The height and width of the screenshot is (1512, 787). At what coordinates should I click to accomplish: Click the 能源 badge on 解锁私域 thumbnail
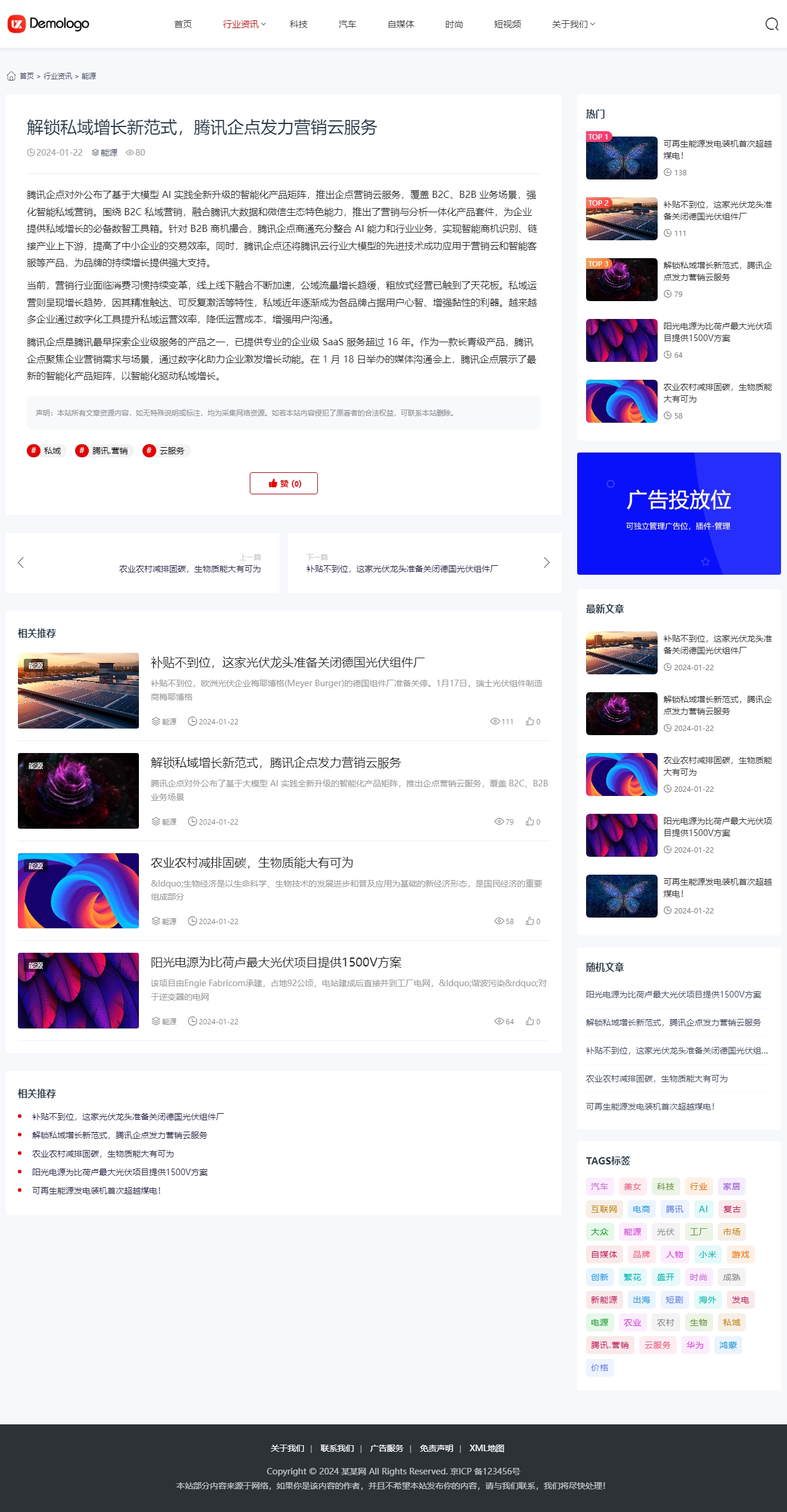tap(36, 766)
